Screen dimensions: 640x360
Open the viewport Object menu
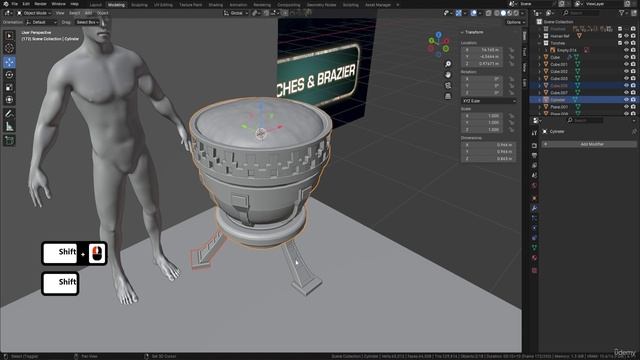102,13
